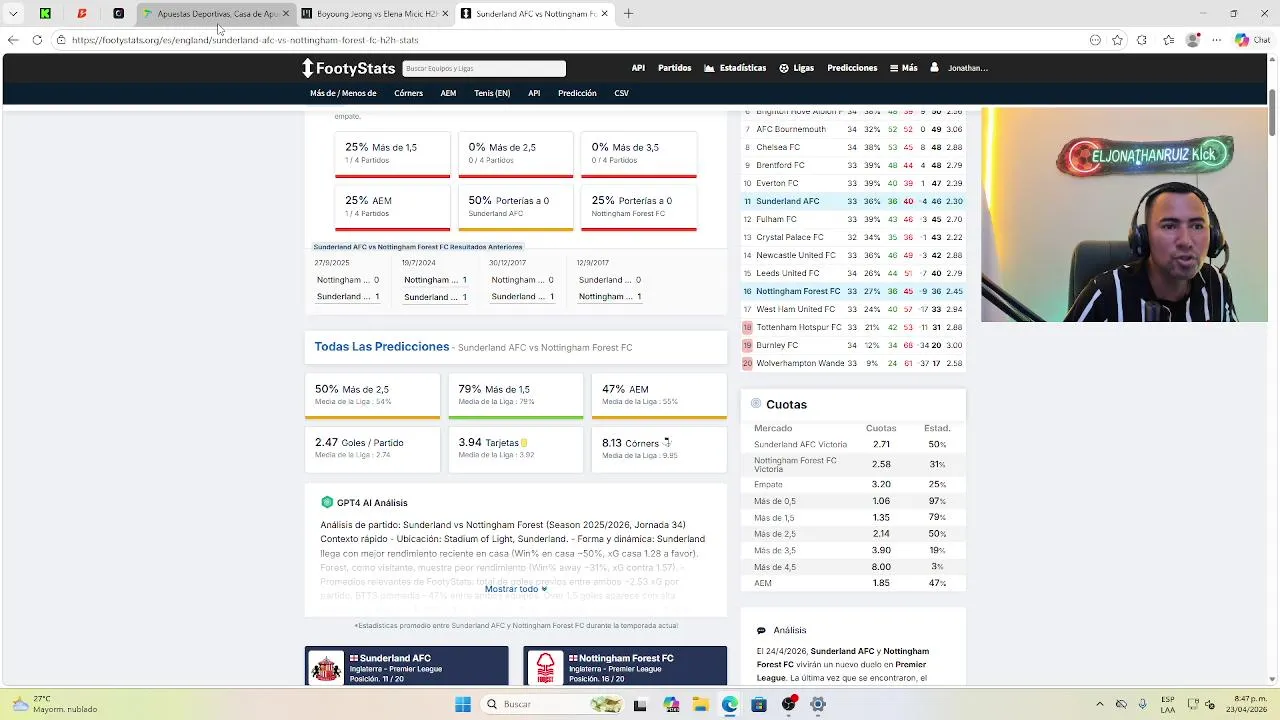Show hidden system tray icons
Image resolution: width=1280 pixels, height=720 pixels.
(1099, 704)
